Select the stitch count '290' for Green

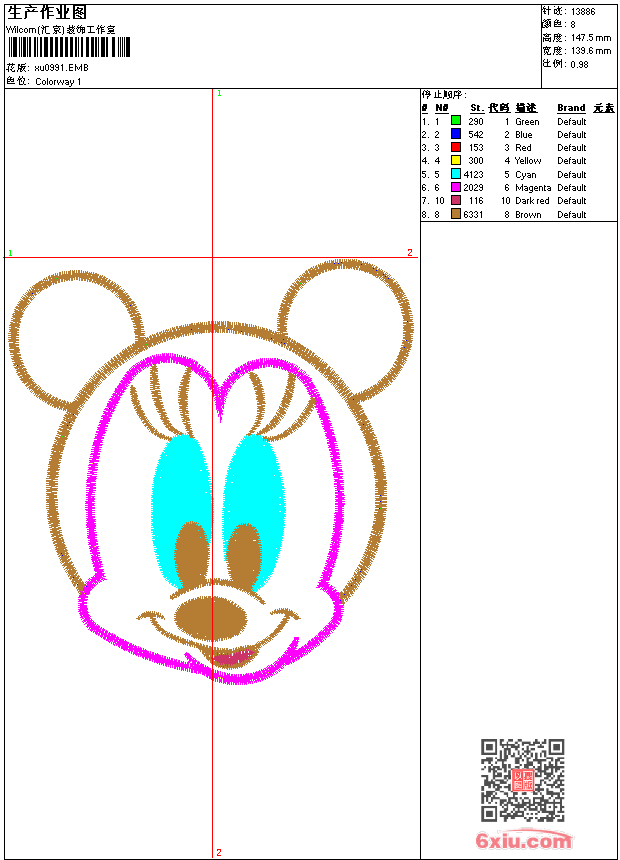(476, 122)
